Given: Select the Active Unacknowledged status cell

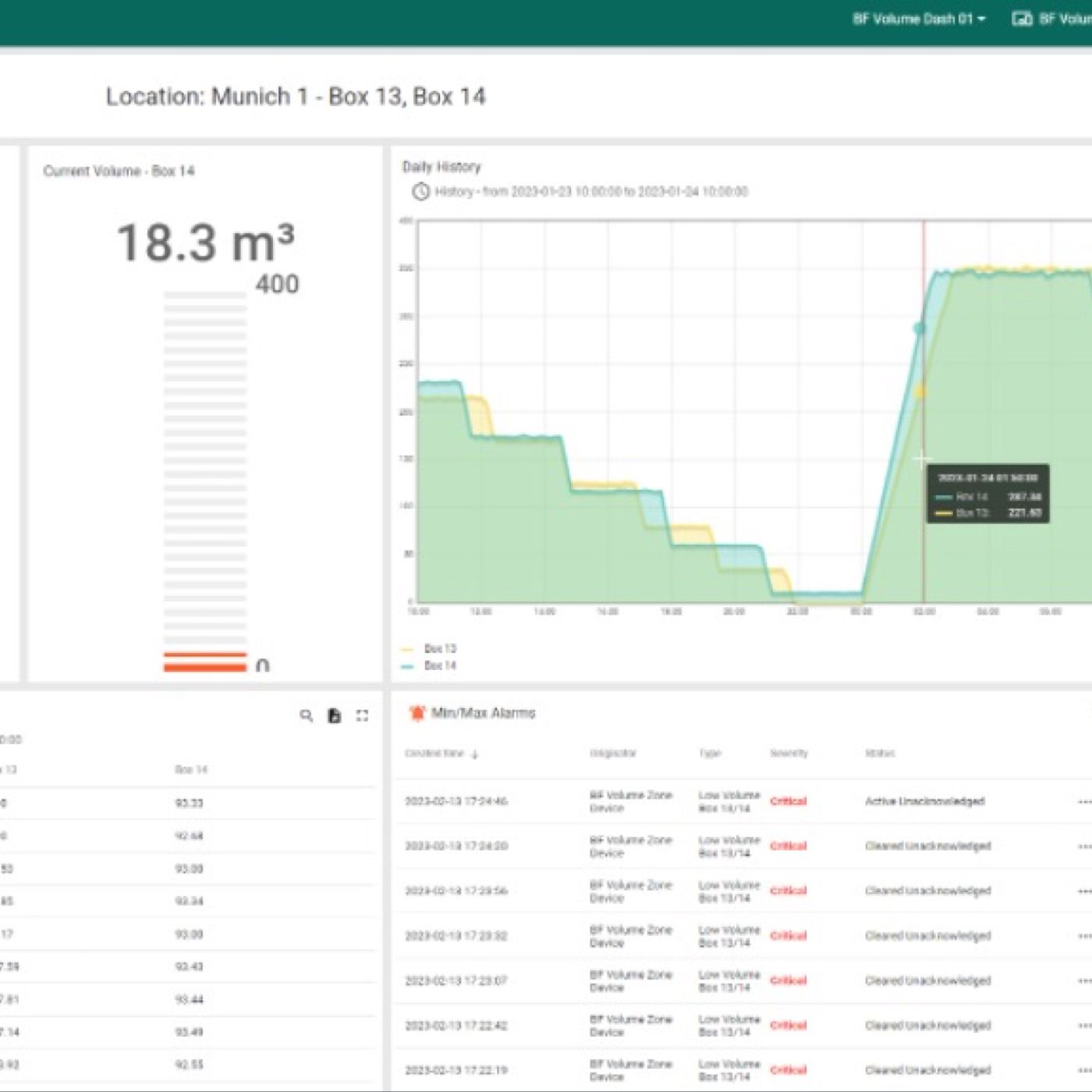Looking at the screenshot, I should coord(925,801).
